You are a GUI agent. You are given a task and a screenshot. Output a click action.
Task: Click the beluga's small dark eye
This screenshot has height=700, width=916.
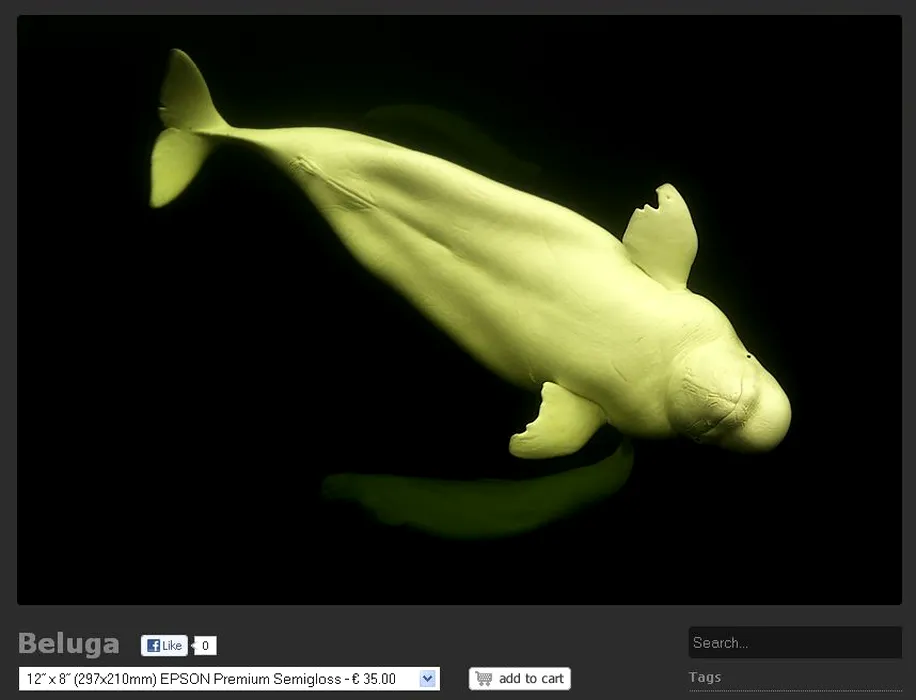point(749,356)
